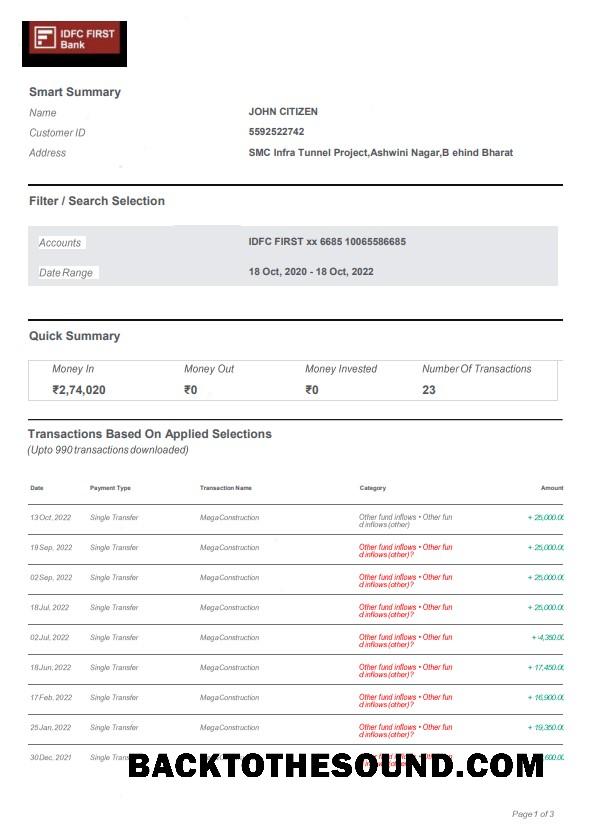Click the IDFC FIRST Bank logo
The image size is (593, 827).
click(74, 44)
